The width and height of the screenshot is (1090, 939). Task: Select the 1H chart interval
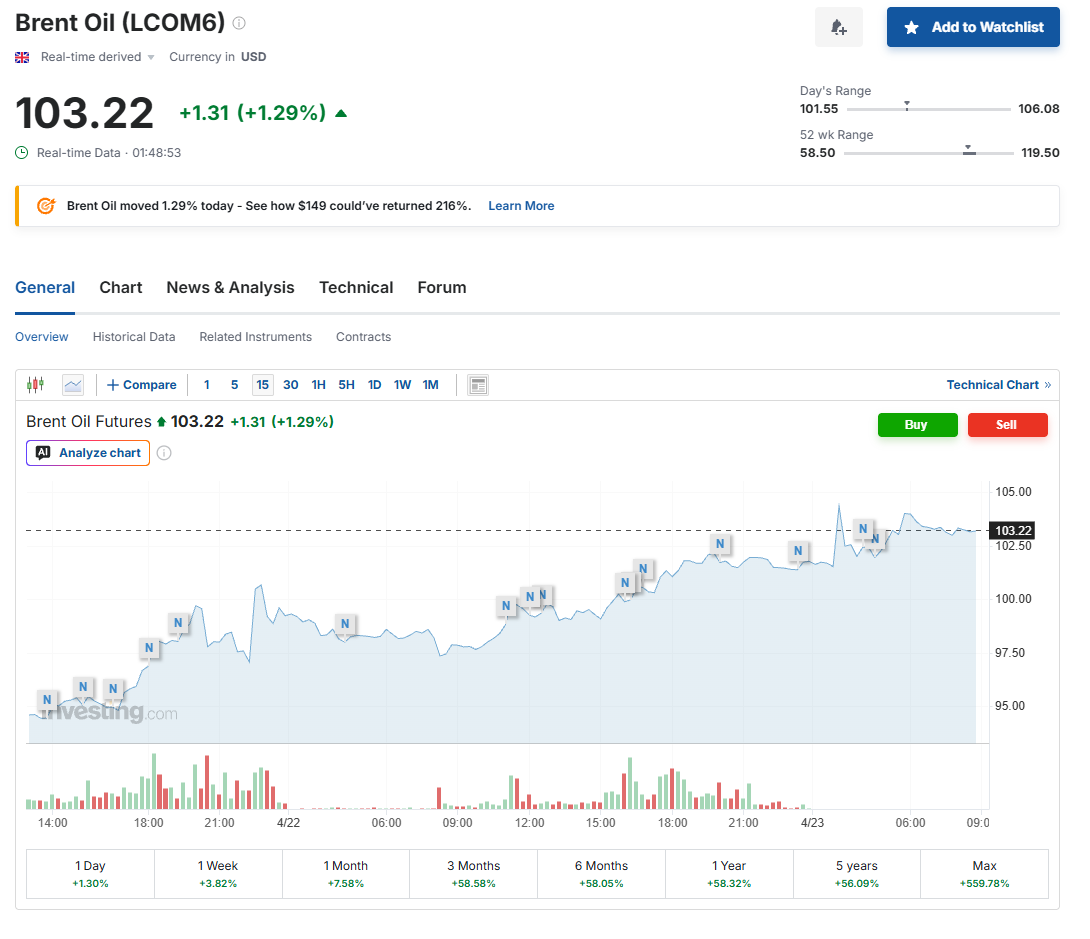click(318, 385)
